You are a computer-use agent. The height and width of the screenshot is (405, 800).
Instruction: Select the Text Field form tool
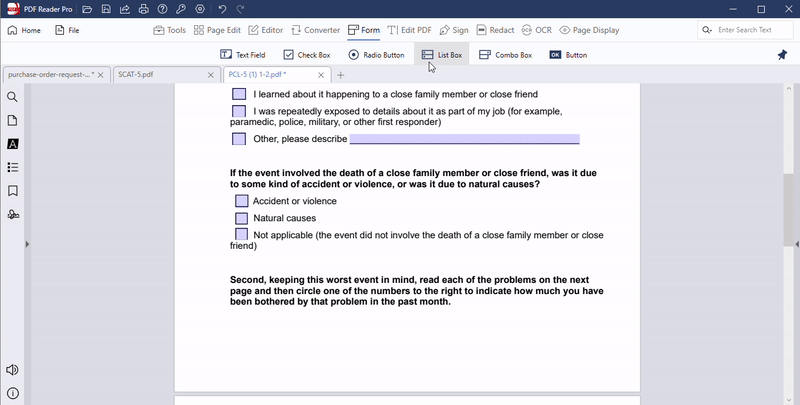(x=243, y=55)
